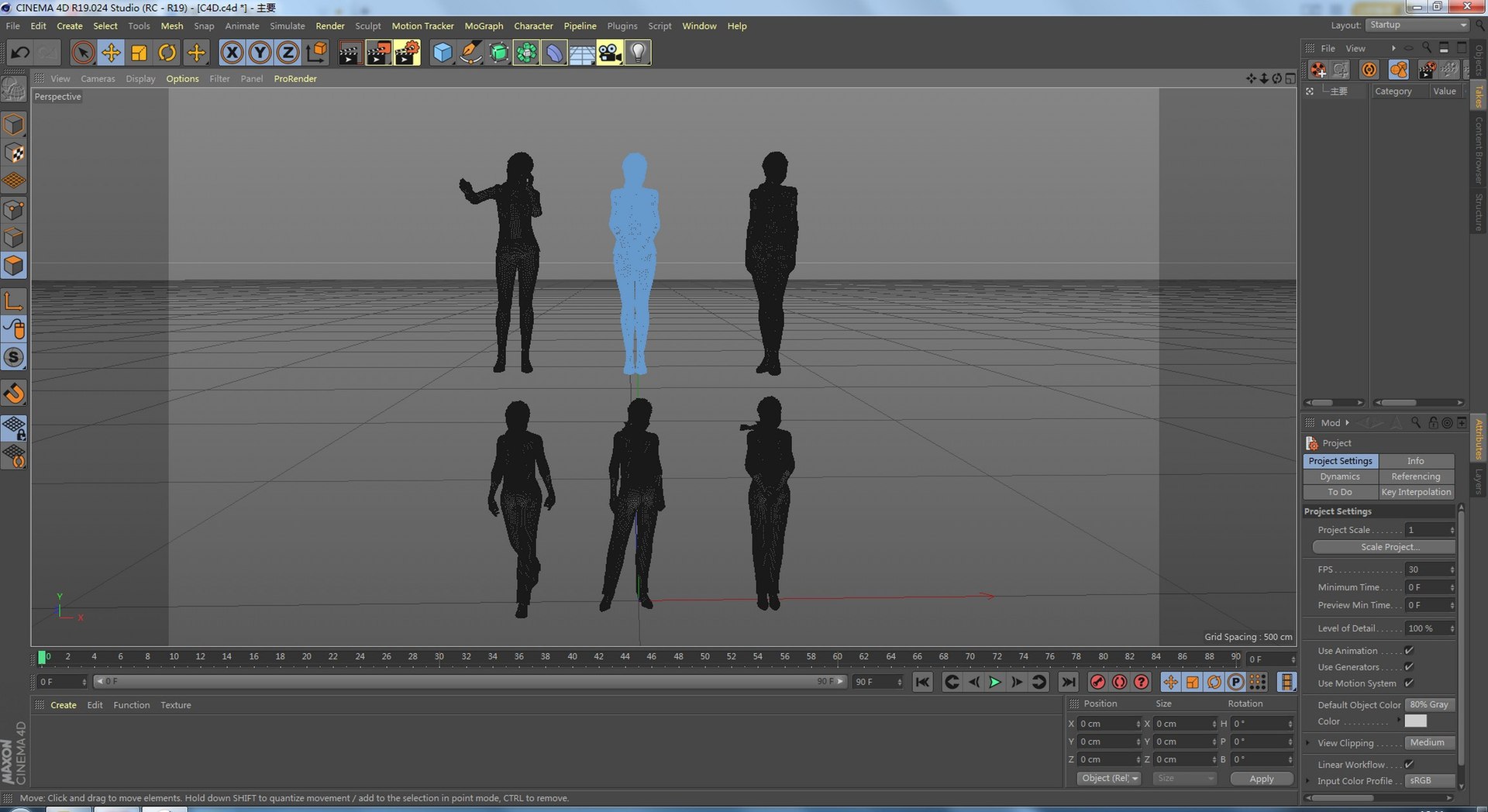
Task: Click the FPS input field
Action: point(1431,569)
